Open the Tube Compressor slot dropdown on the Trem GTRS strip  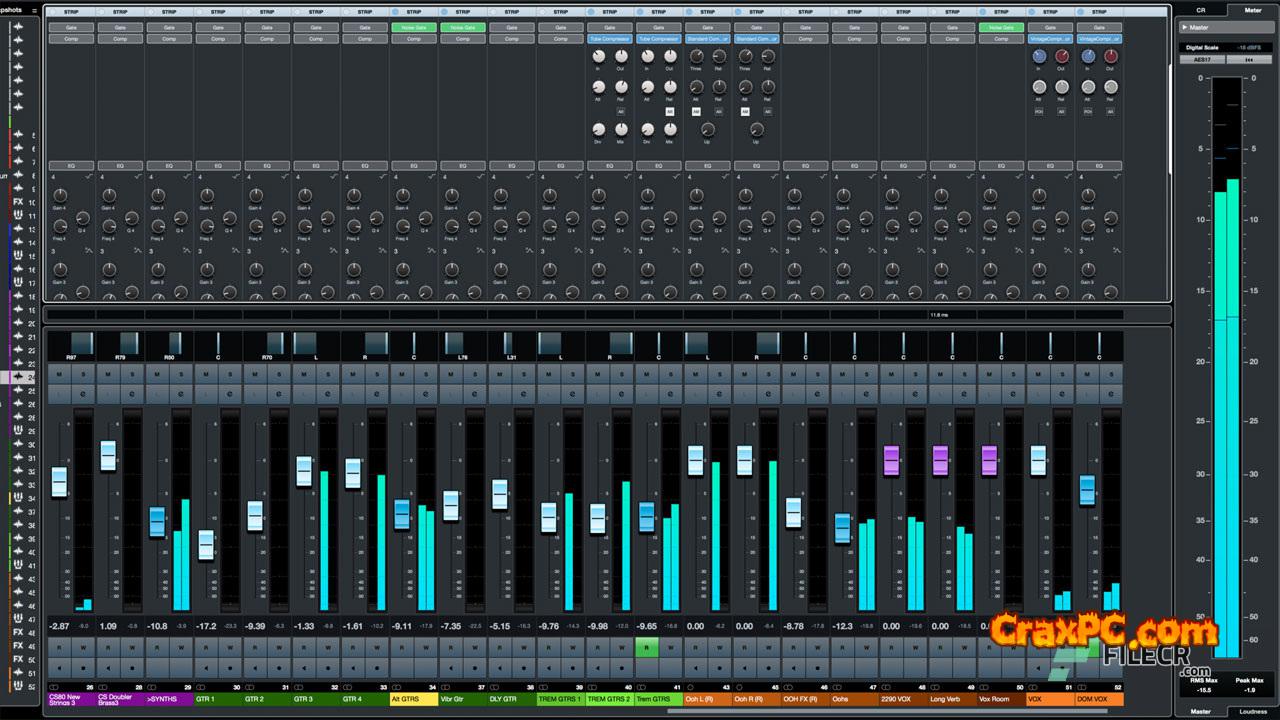pos(659,39)
